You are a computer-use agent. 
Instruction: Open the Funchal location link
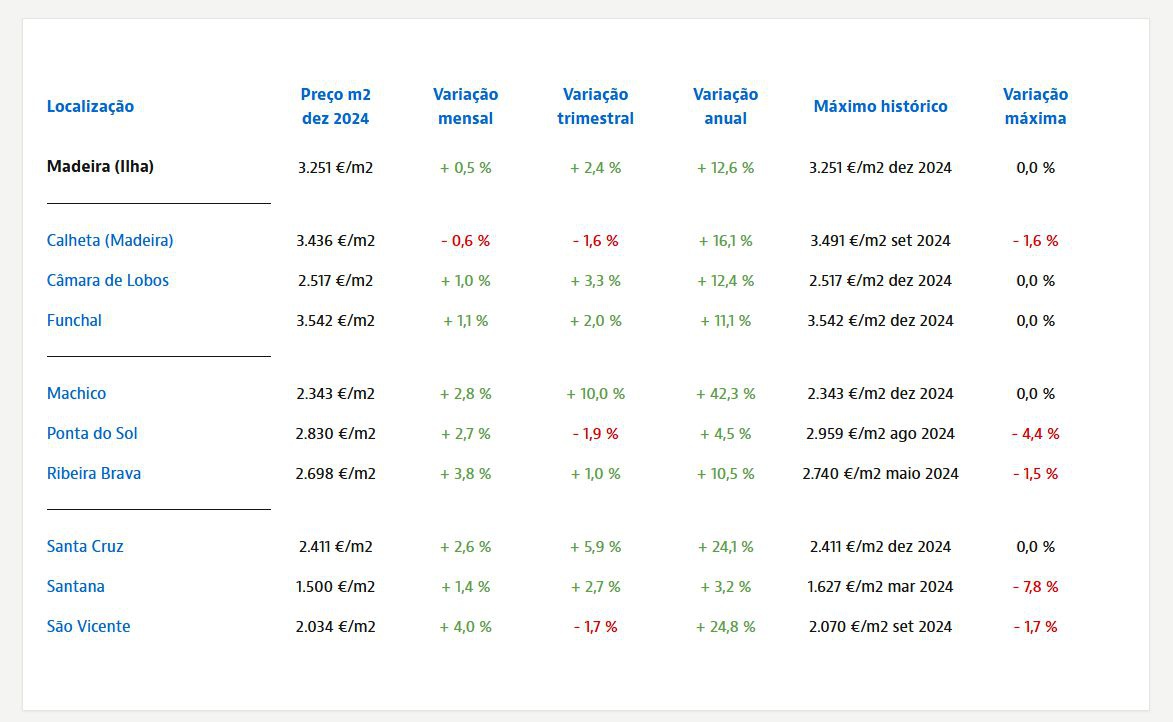click(x=74, y=321)
